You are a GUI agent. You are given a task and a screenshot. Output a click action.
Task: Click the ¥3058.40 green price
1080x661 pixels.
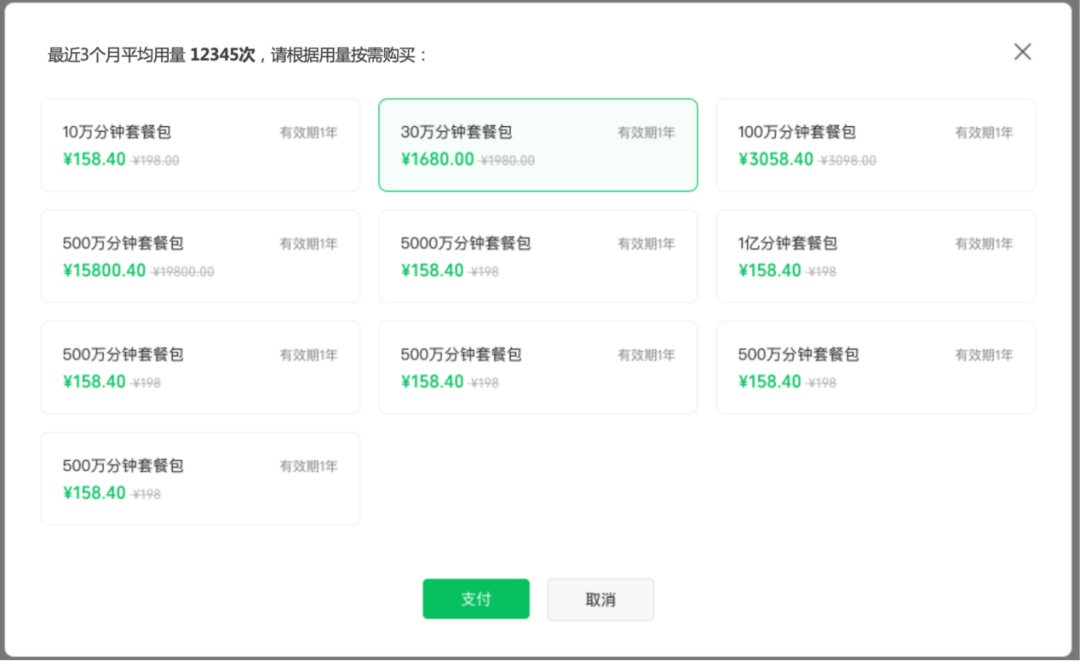775,159
